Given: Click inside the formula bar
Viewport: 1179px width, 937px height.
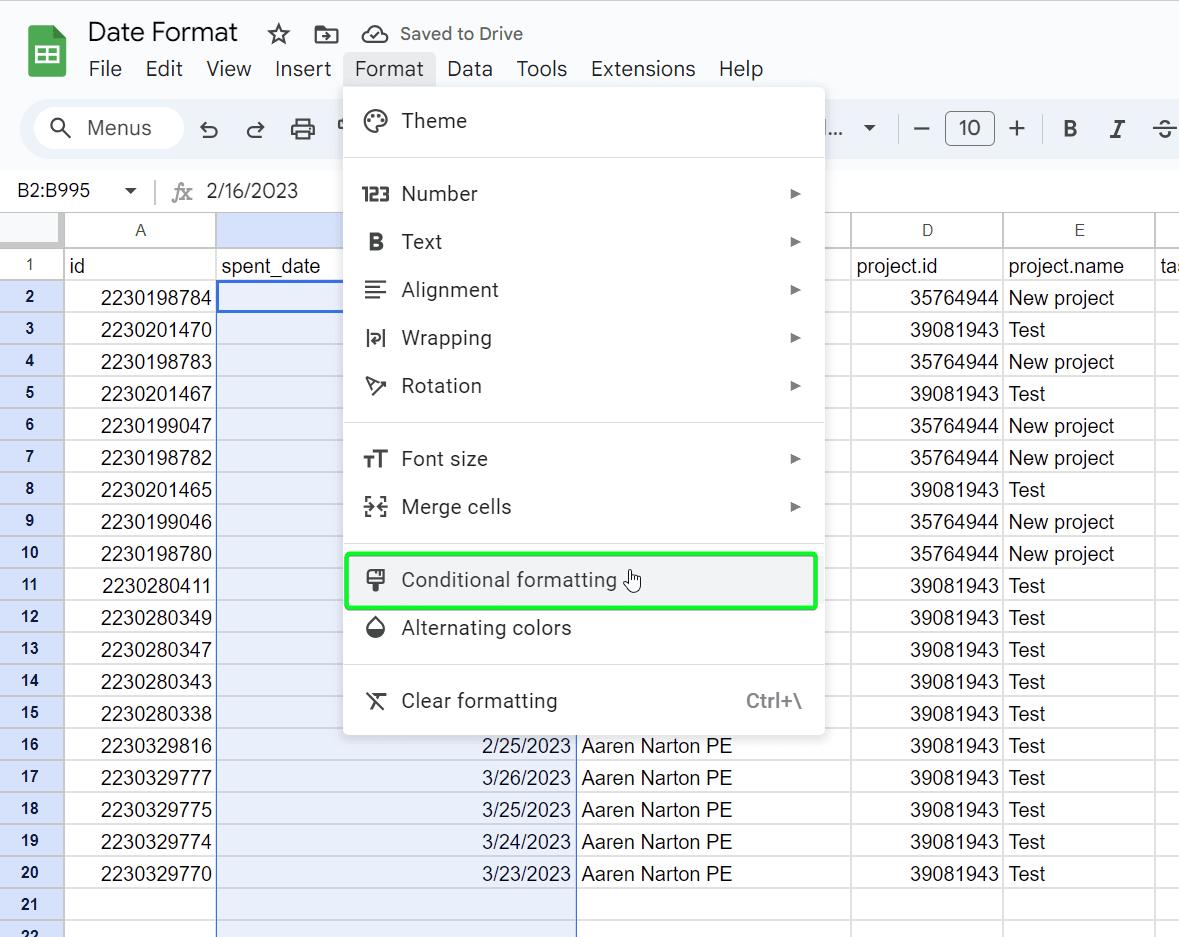Looking at the screenshot, I should (300, 190).
